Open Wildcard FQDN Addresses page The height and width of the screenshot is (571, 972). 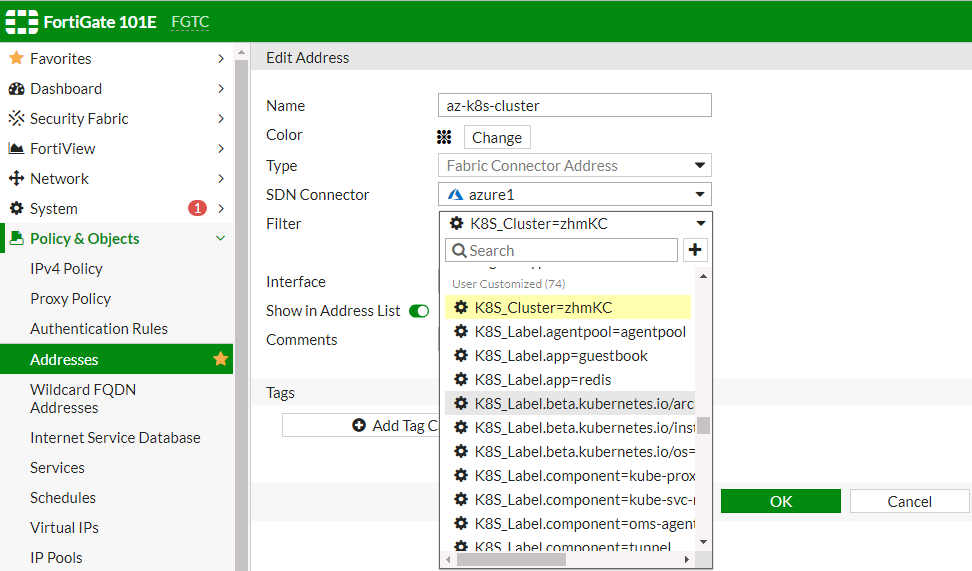pyautogui.click(x=83, y=399)
